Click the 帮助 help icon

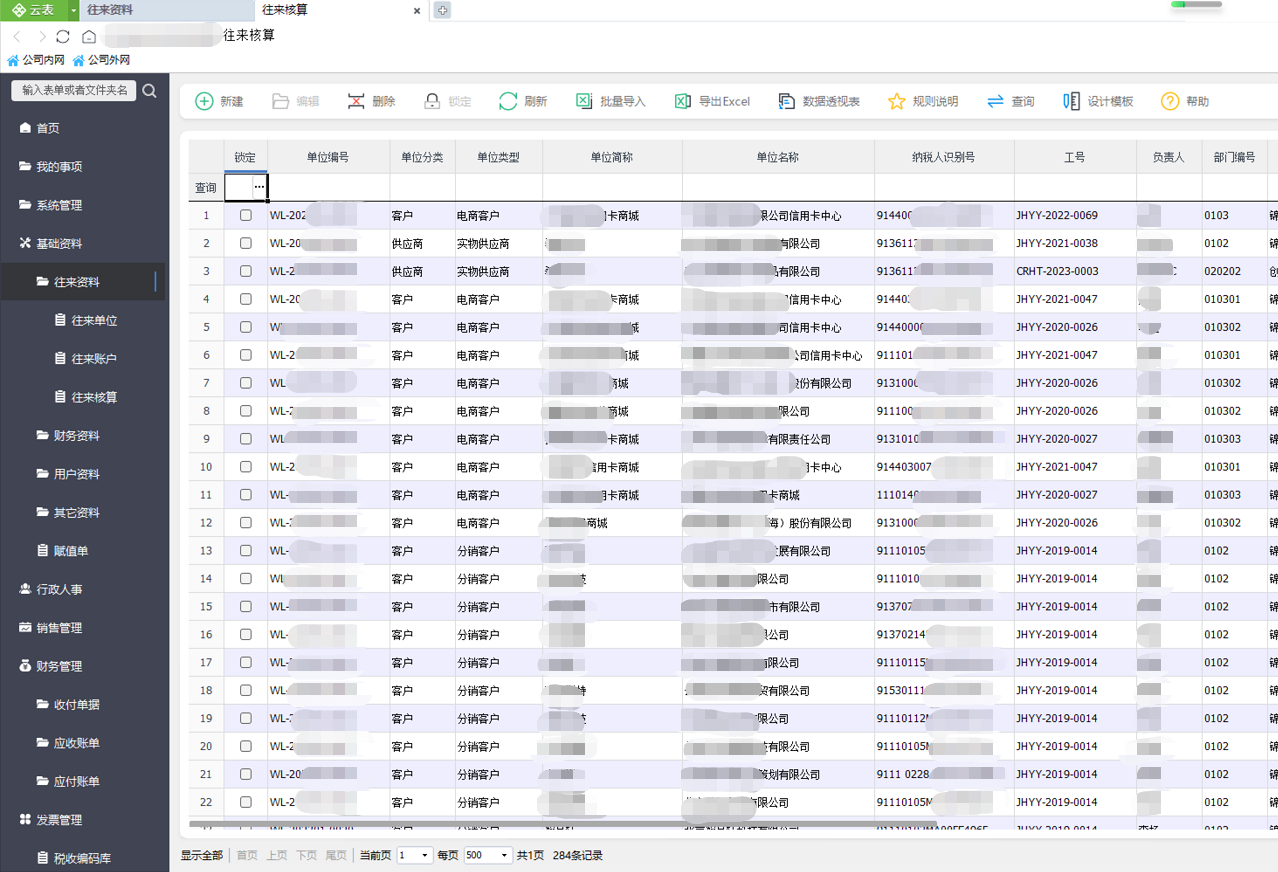click(1170, 101)
